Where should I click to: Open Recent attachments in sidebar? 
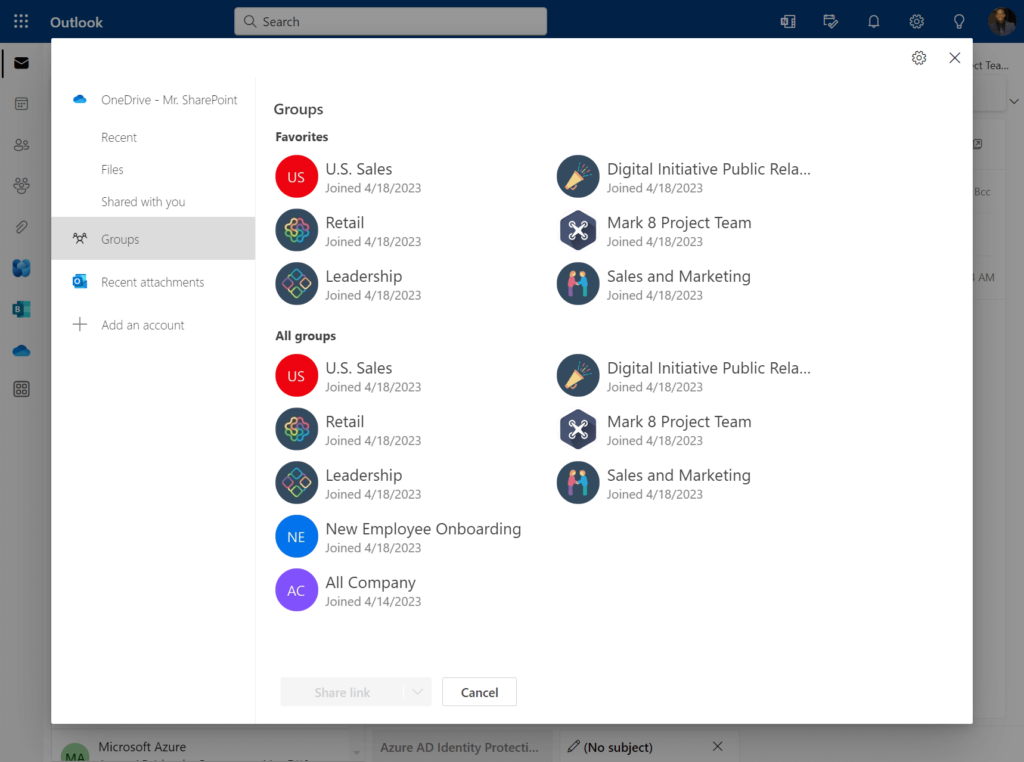click(x=153, y=281)
